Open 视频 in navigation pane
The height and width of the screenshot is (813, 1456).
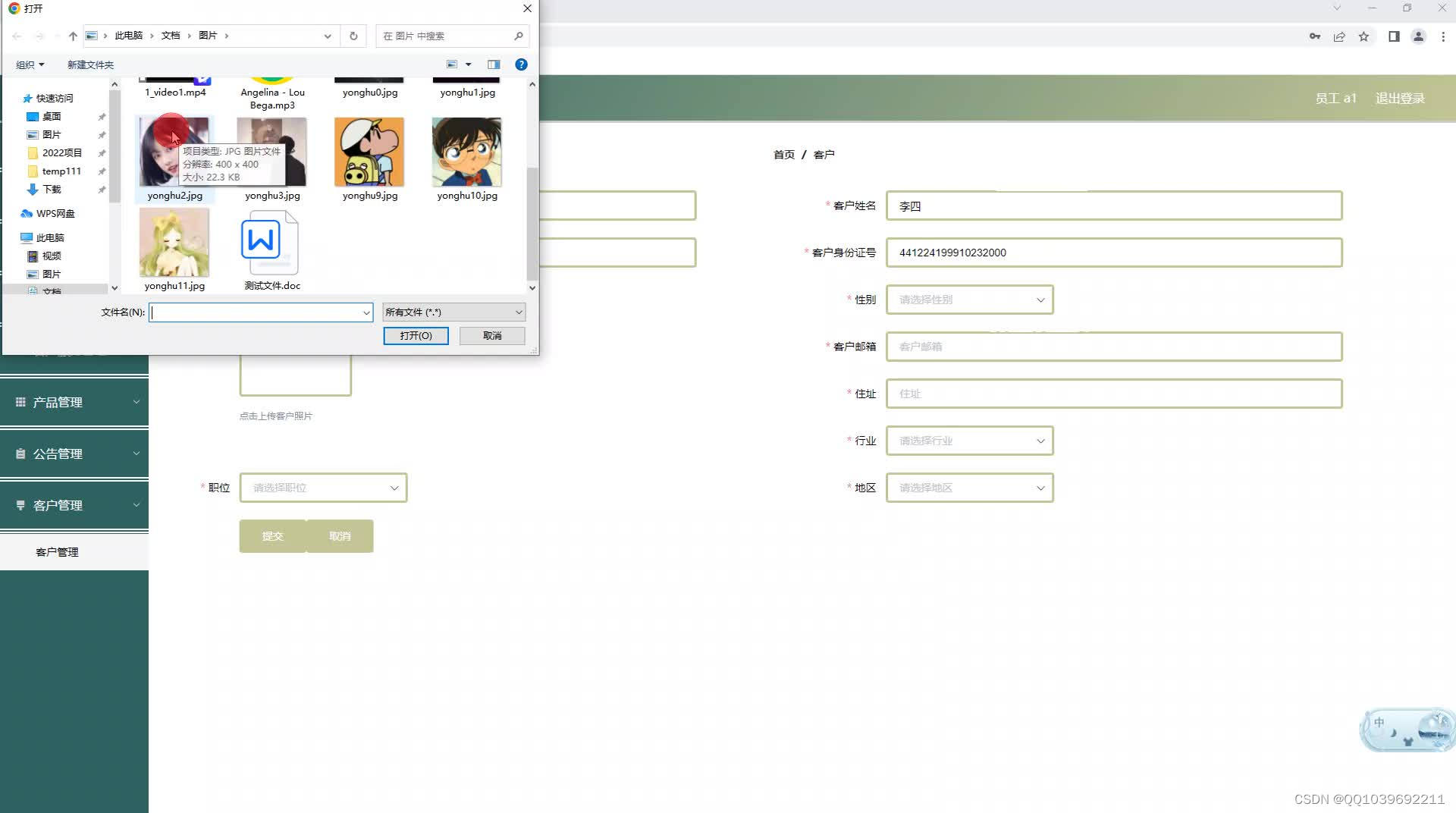pyautogui.click(x=52, y=256)
